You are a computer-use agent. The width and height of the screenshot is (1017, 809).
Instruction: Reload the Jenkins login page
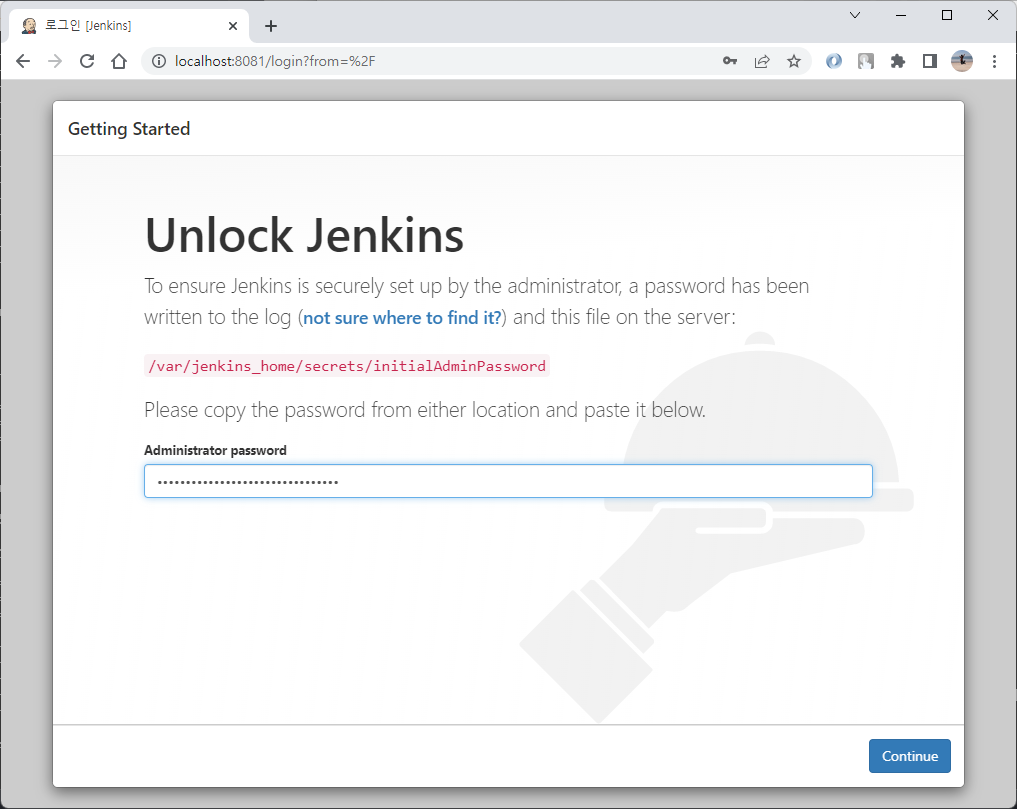pos(87,61)
